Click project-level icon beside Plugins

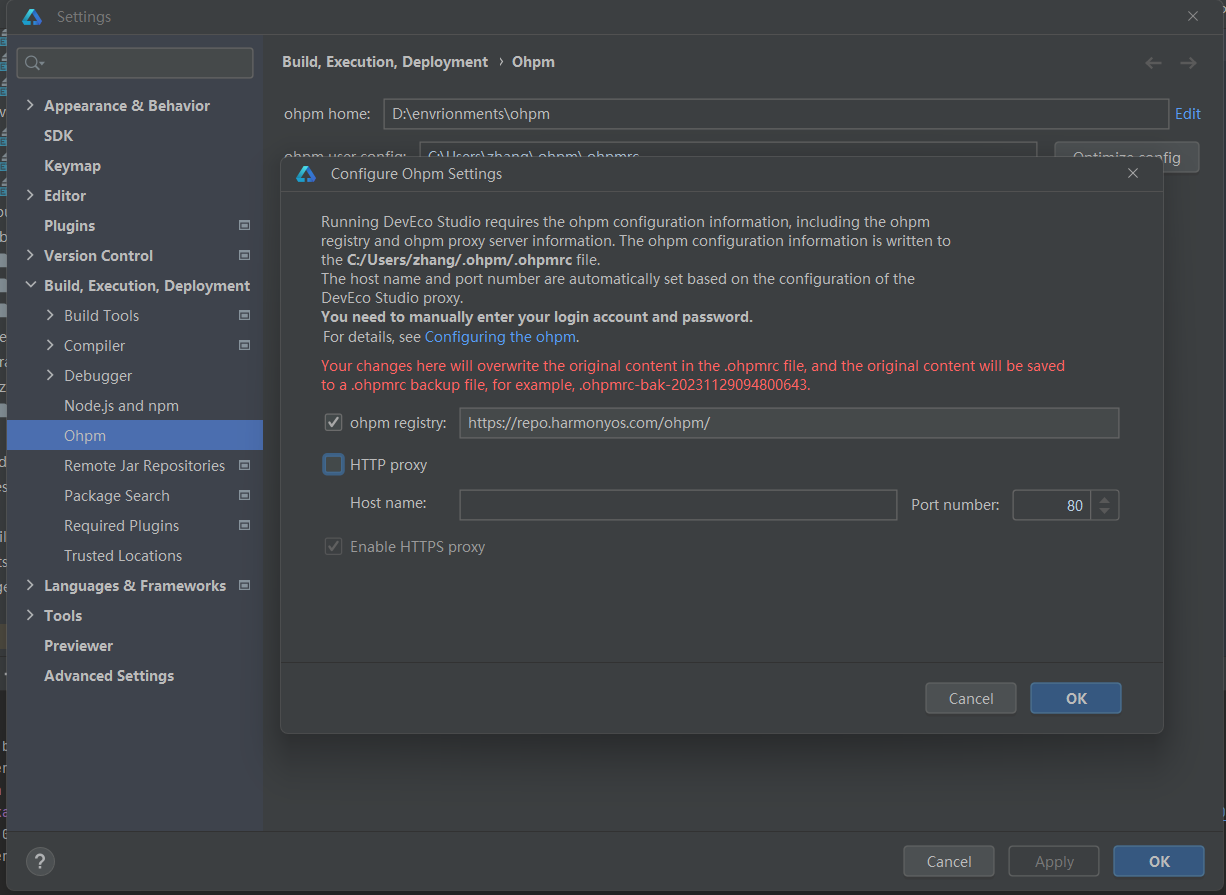click(x=245, y=225)
